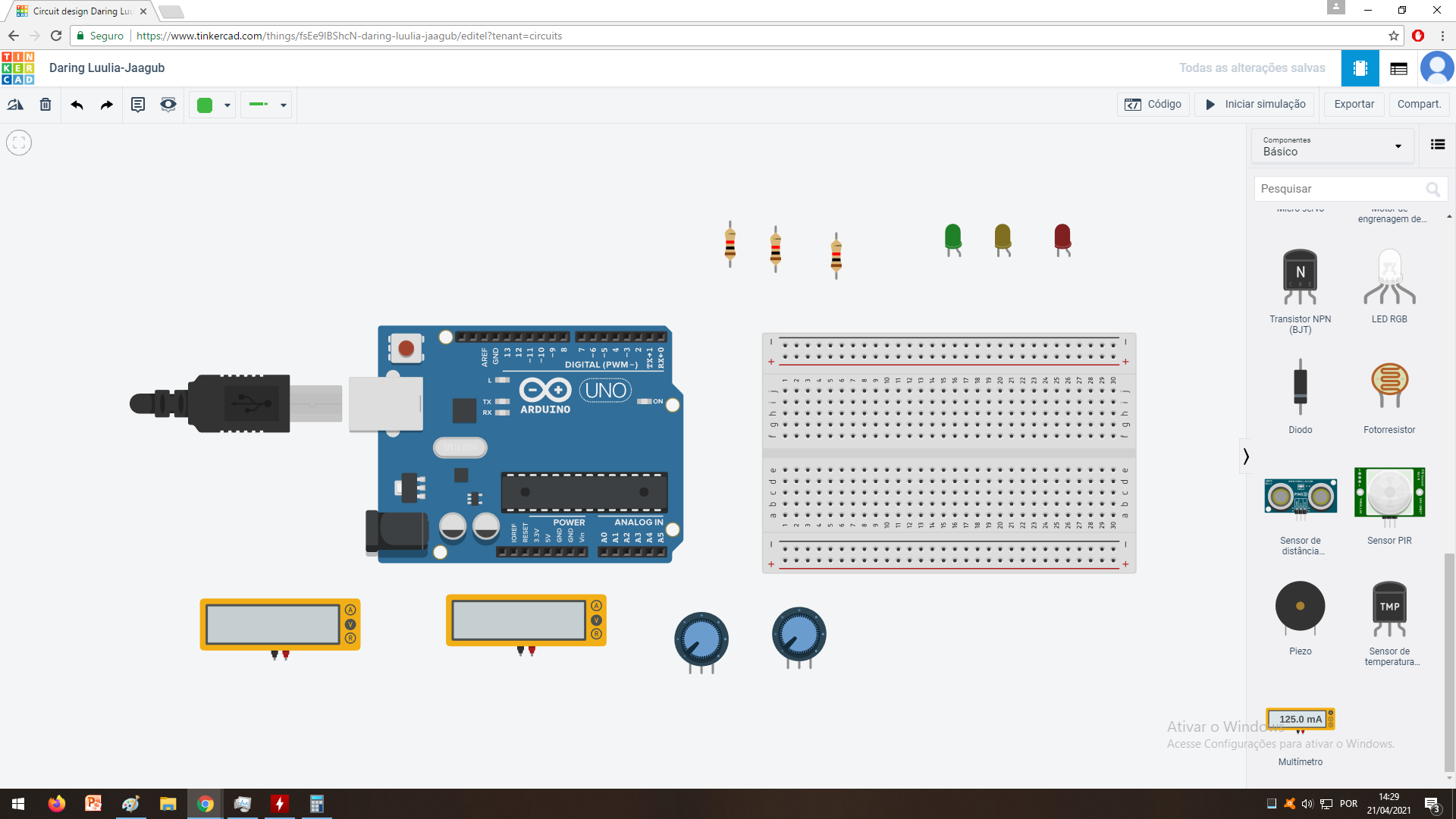The image size is (1456, 819).
Task: Toggle the breadboard view mode icon
Action: coord(1360,67)
